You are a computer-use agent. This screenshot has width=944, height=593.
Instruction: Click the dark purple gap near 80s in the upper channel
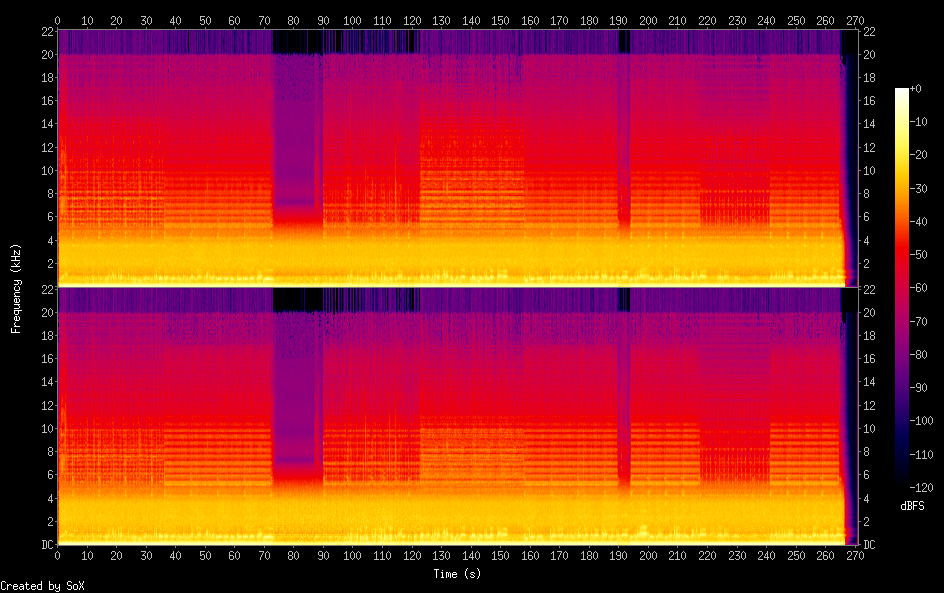point(297,130)
